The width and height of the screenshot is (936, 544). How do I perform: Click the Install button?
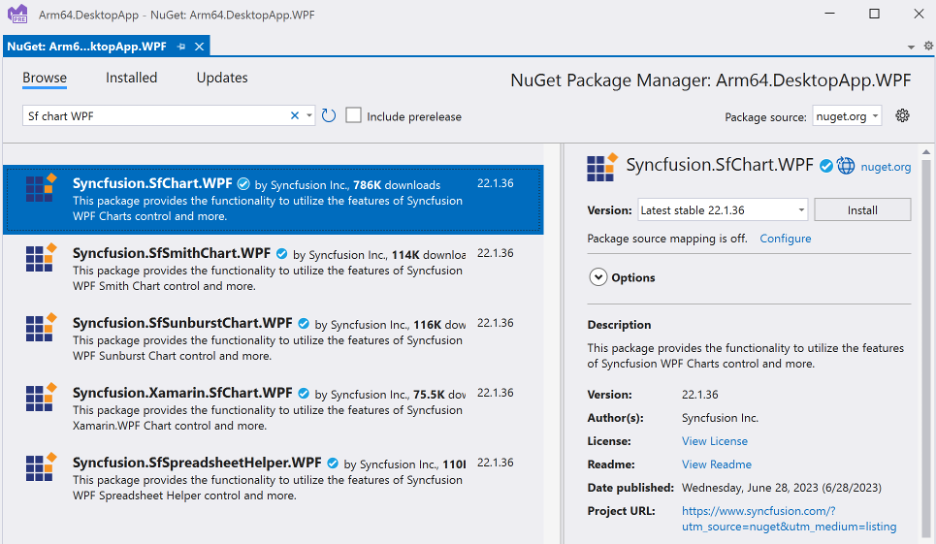863,210
